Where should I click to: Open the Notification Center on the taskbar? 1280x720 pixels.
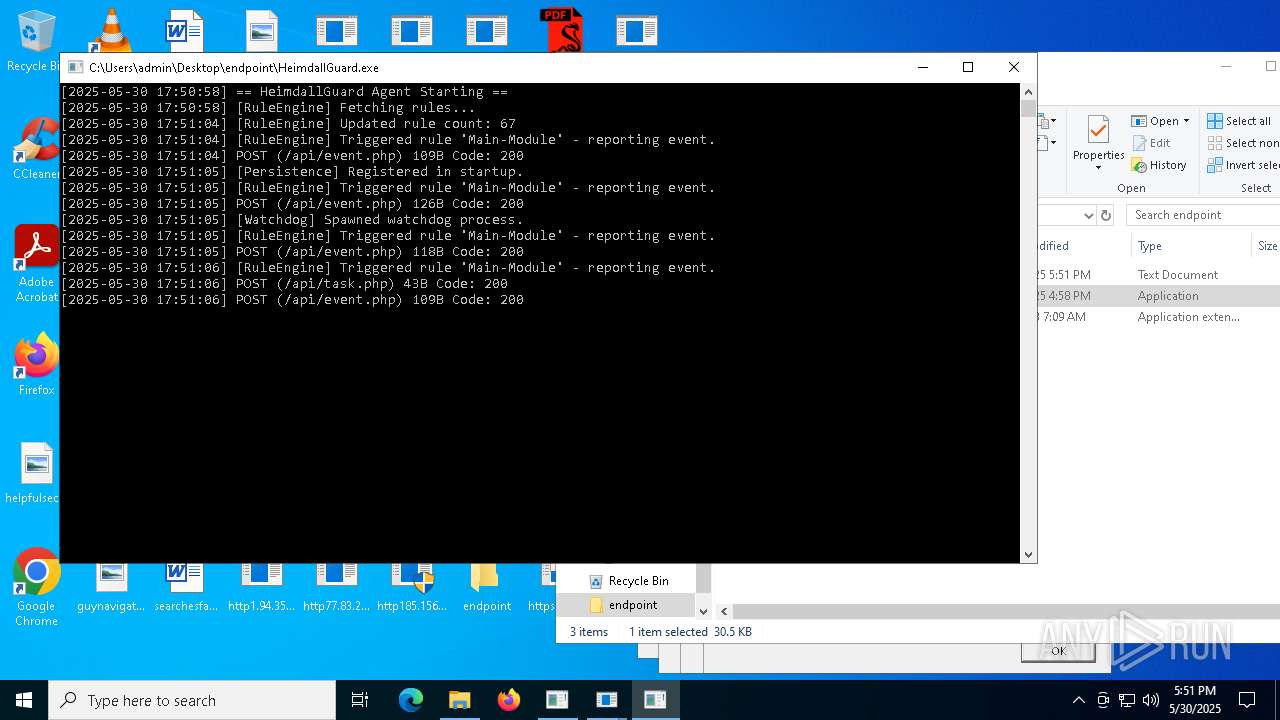pyautogui.click(x=1247, y=700)
